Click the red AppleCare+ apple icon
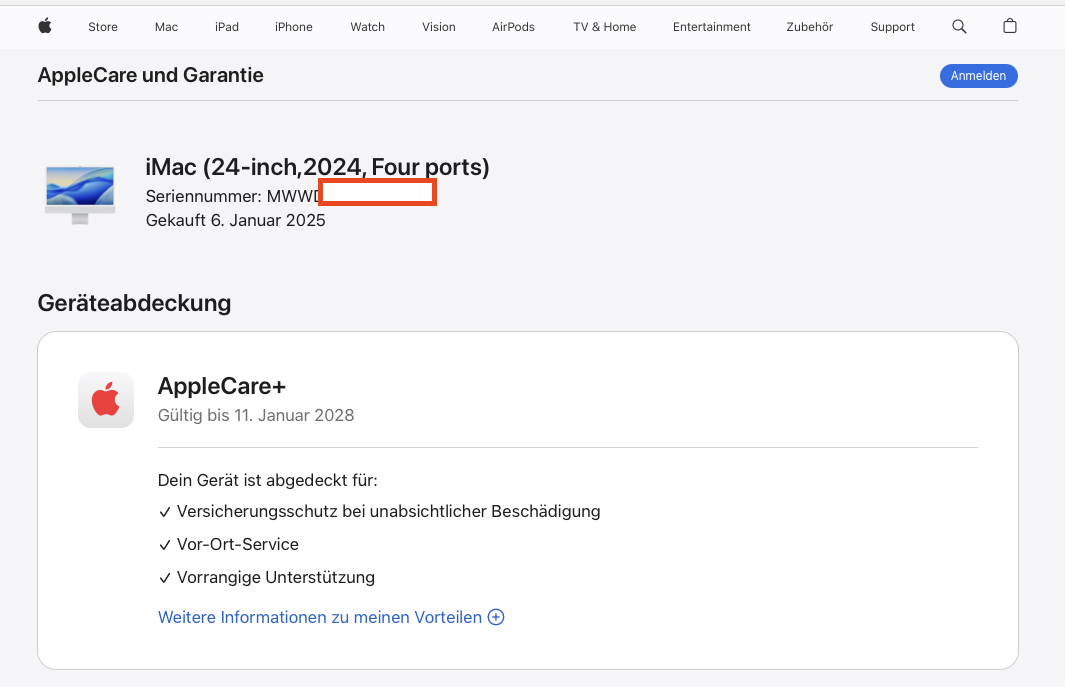 [106, 400]
